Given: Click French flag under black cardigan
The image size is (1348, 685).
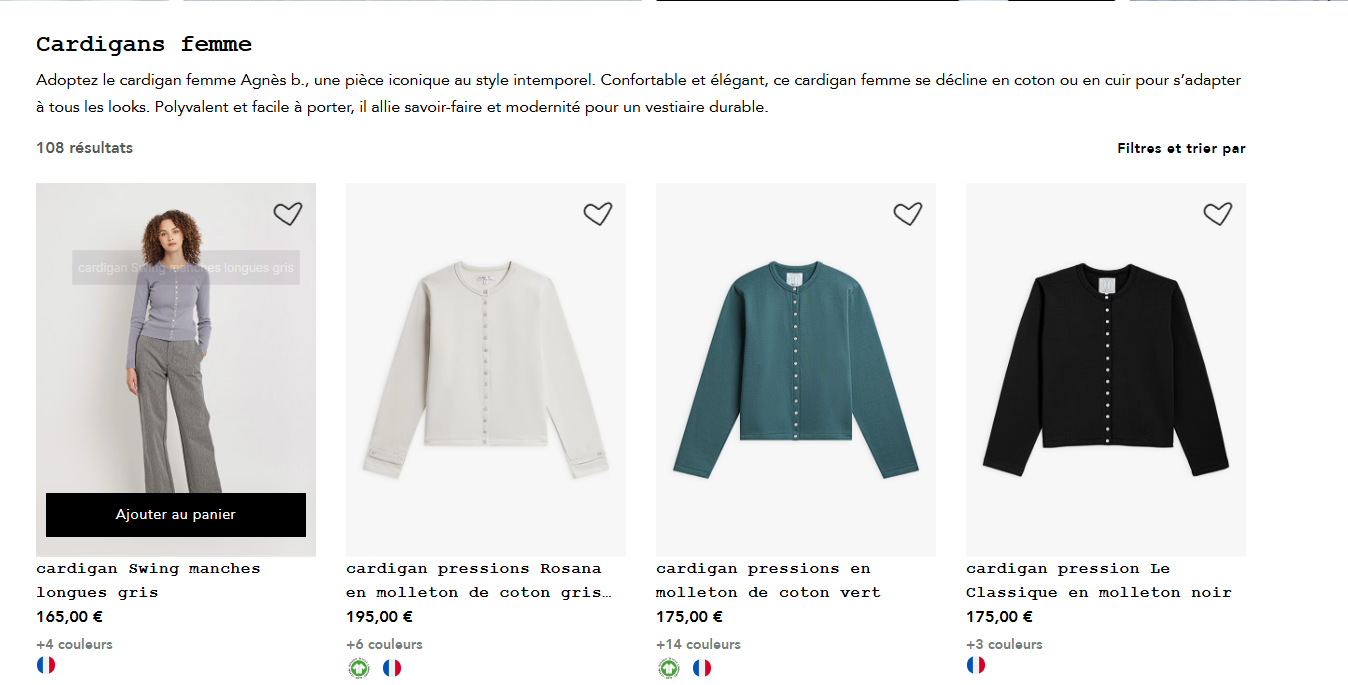Looking at the screenshot, I should pos(976,665).
